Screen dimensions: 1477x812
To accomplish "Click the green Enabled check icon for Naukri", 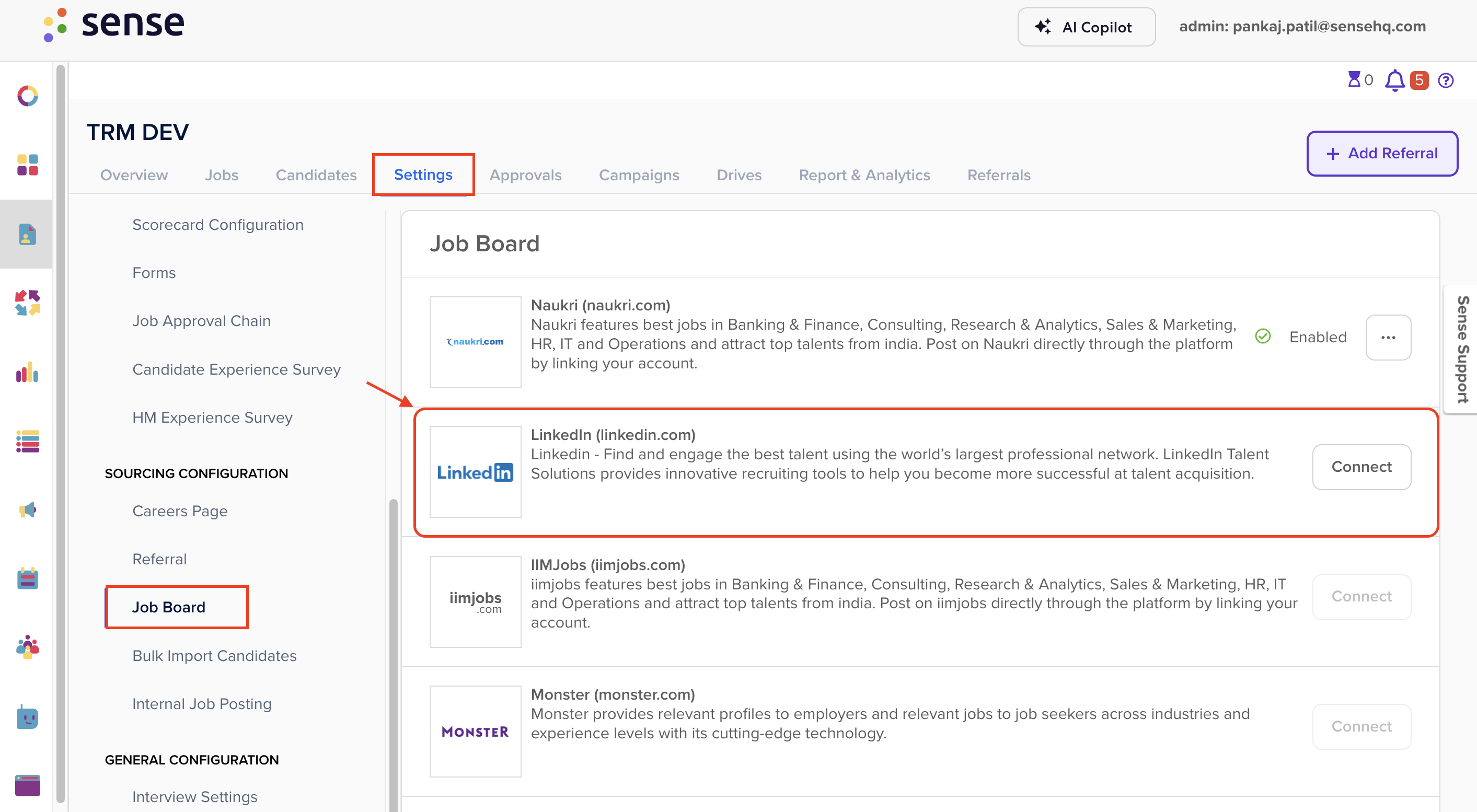I will pyautogui.click(x=1263, y=337).
